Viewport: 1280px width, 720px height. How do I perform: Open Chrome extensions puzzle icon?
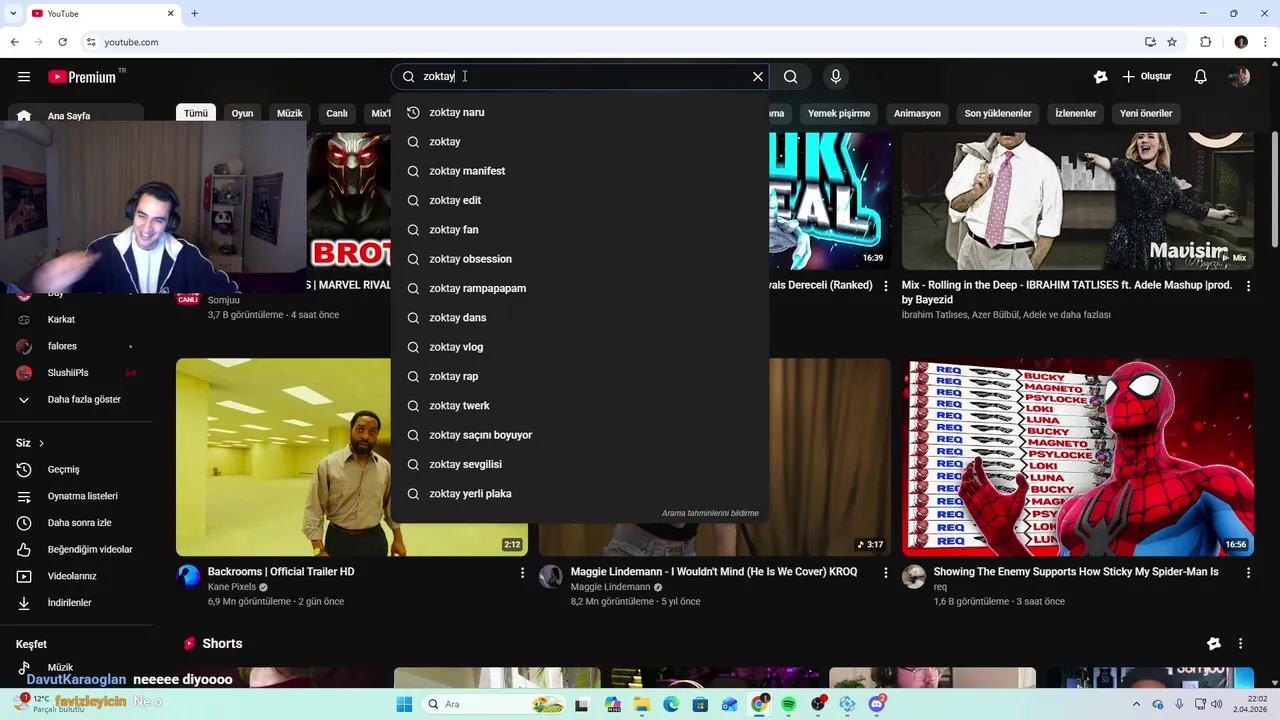pyautogui.click(x=1205, y=42)
